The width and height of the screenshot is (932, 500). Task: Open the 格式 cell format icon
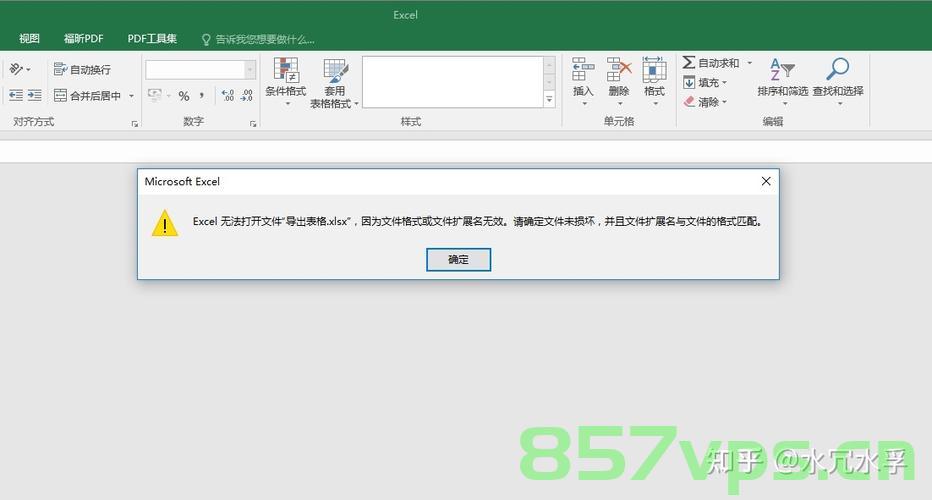tap(654, 70)
